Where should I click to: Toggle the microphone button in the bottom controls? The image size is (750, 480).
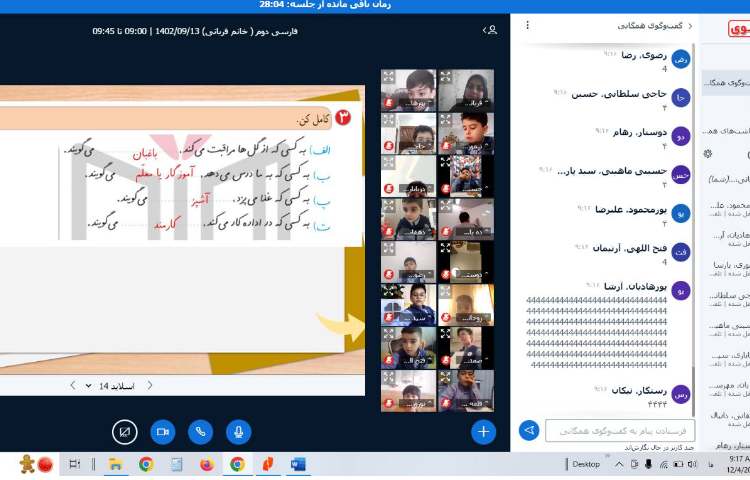[x=238, y=431]
